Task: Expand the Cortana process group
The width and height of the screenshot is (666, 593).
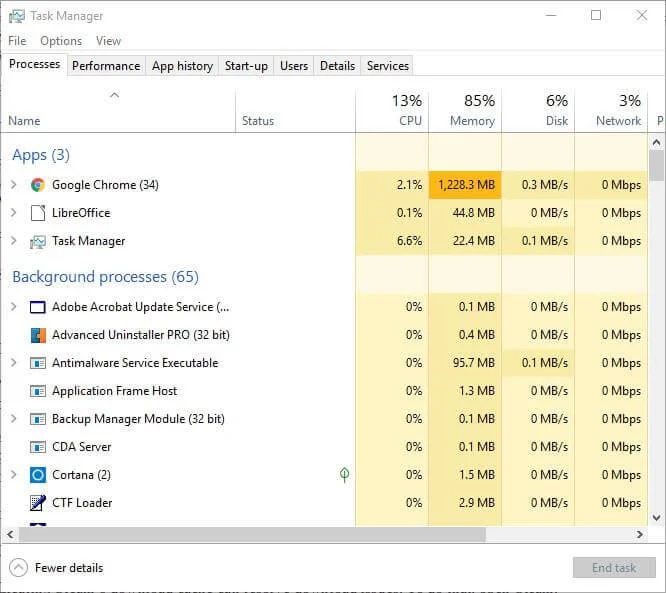Action: pos(14,474)
